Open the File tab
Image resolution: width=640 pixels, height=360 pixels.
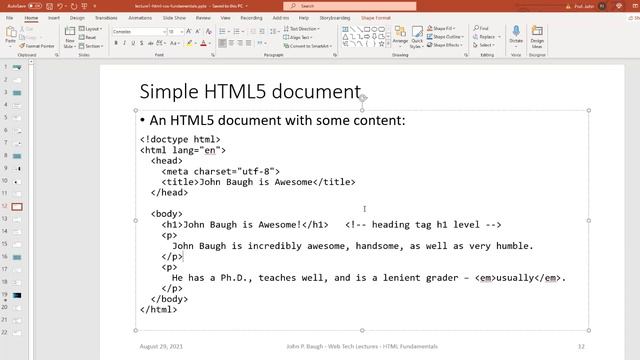[x=9, y=18]
